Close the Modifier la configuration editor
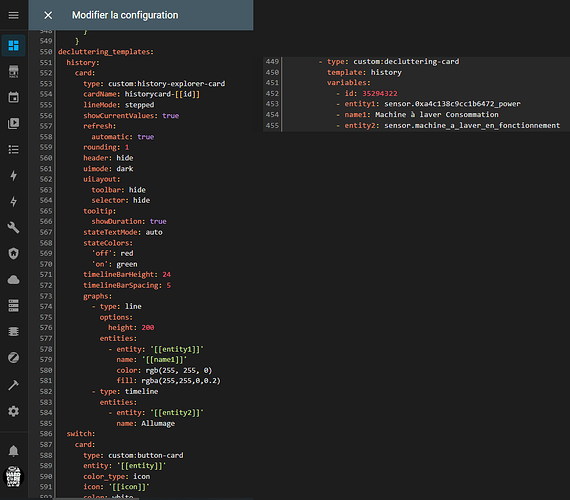570x500 pixels. point(48,15)
